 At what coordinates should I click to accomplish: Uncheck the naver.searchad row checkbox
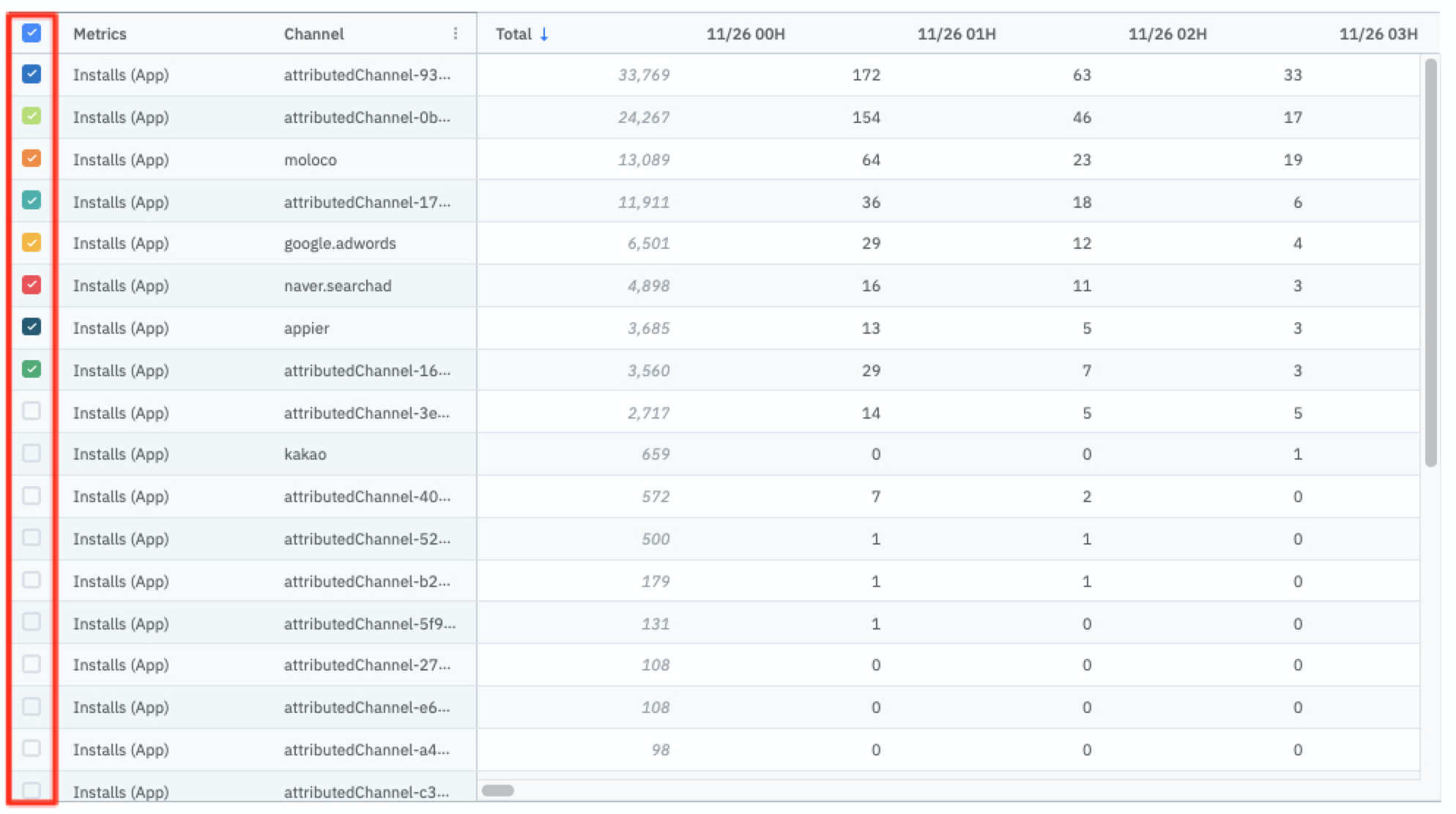pyautogui.click(x=31, y=285)
